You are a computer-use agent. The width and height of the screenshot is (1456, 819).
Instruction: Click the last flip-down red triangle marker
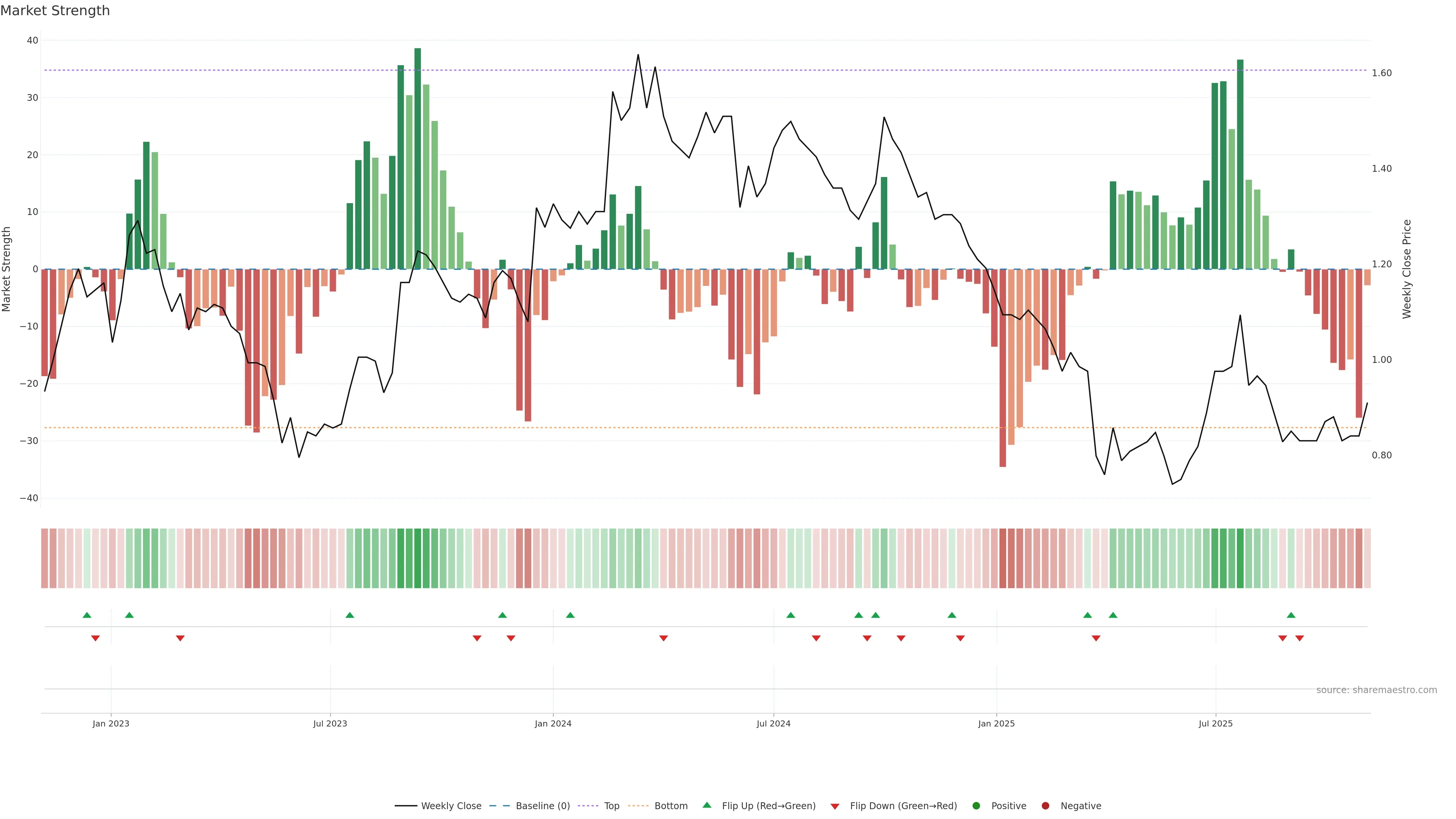[1299, 638]
